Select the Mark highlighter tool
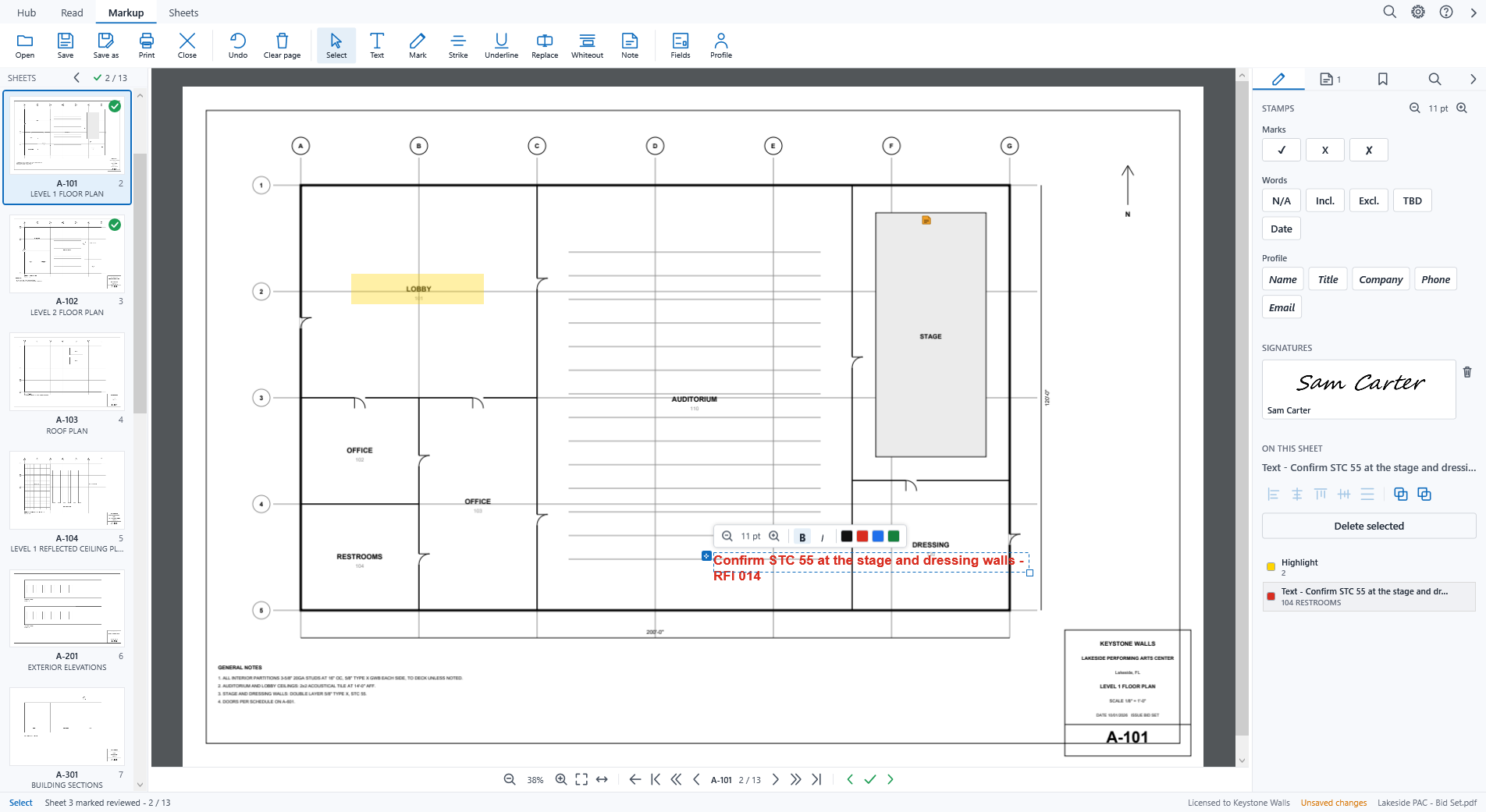Screen dimensions: 1486x812 [x=418, y=45]
